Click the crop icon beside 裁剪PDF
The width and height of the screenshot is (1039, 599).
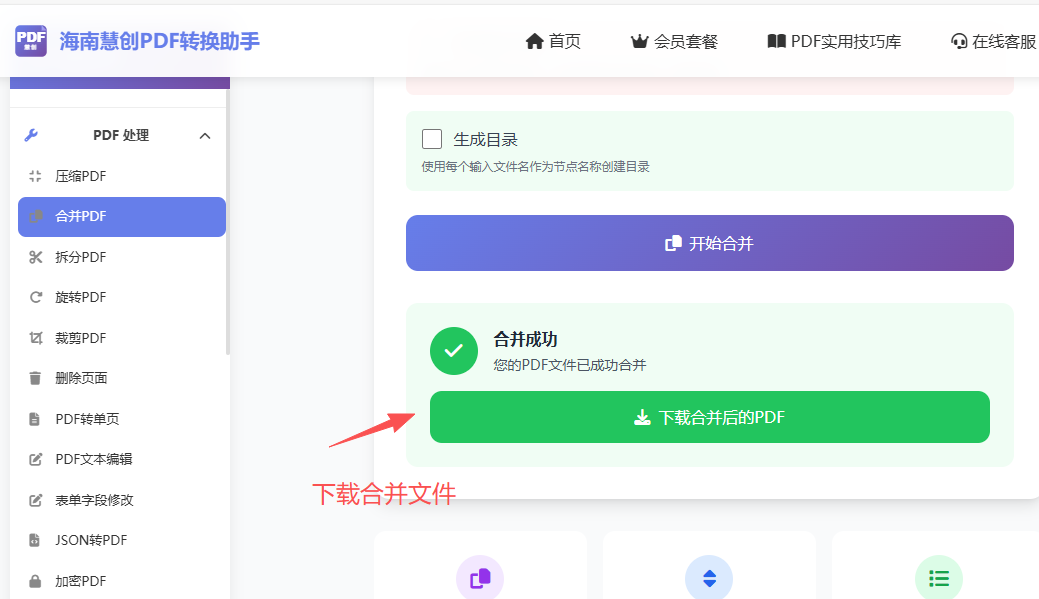pyautogui.click(x=36, y=338)
